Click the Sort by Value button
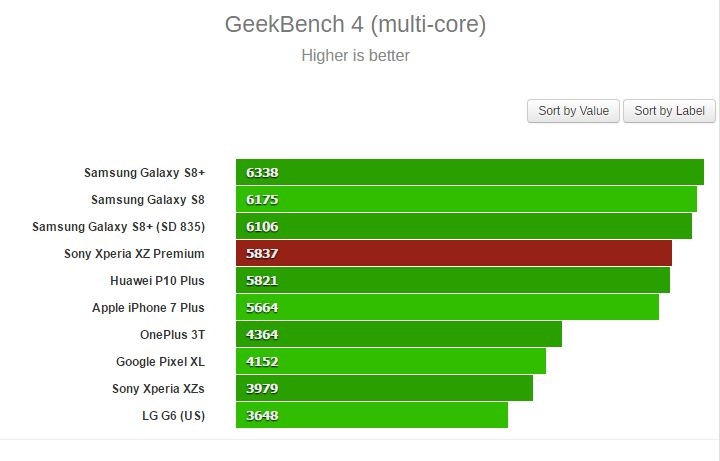 point(573,111)
